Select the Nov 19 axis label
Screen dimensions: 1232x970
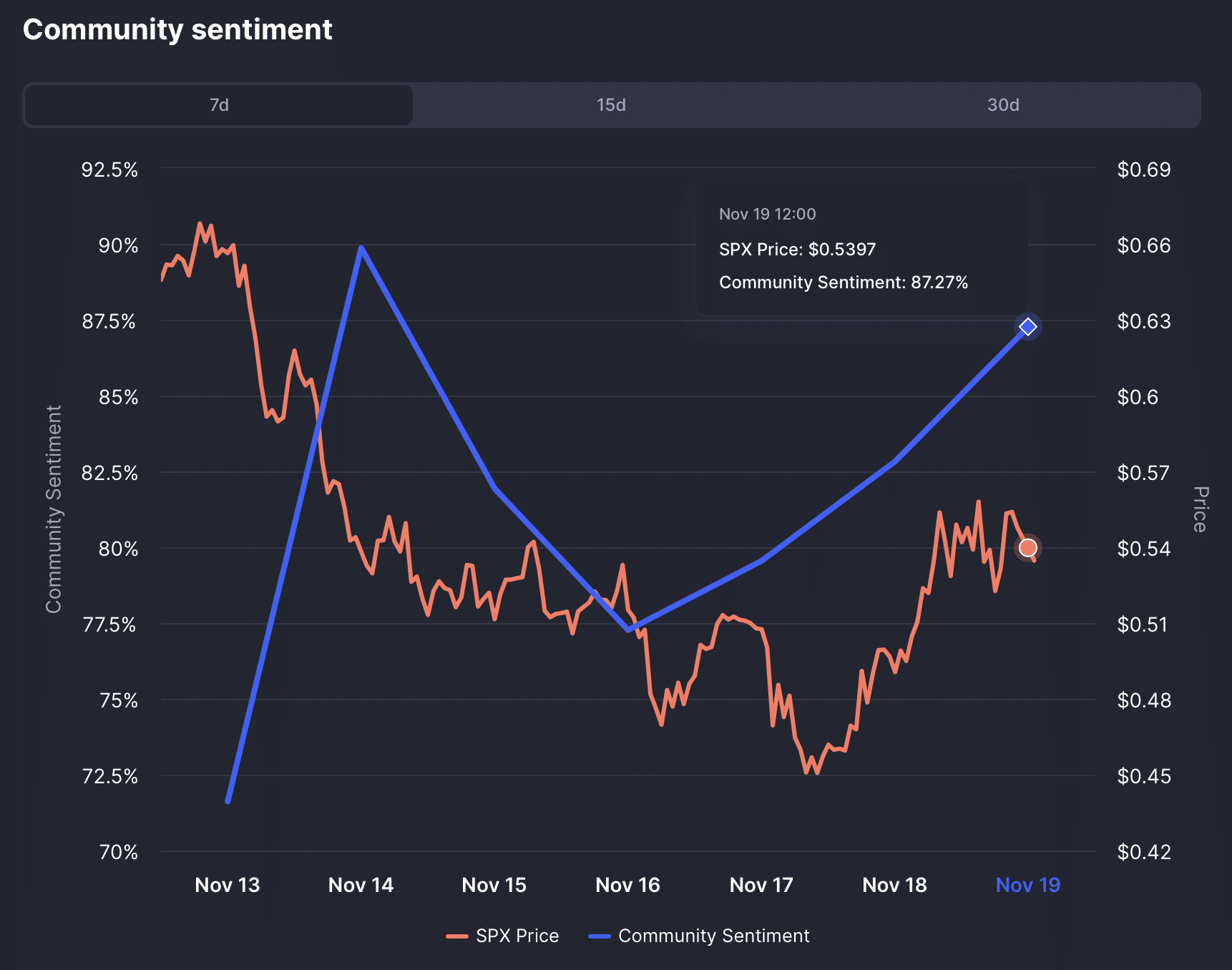1028,885
